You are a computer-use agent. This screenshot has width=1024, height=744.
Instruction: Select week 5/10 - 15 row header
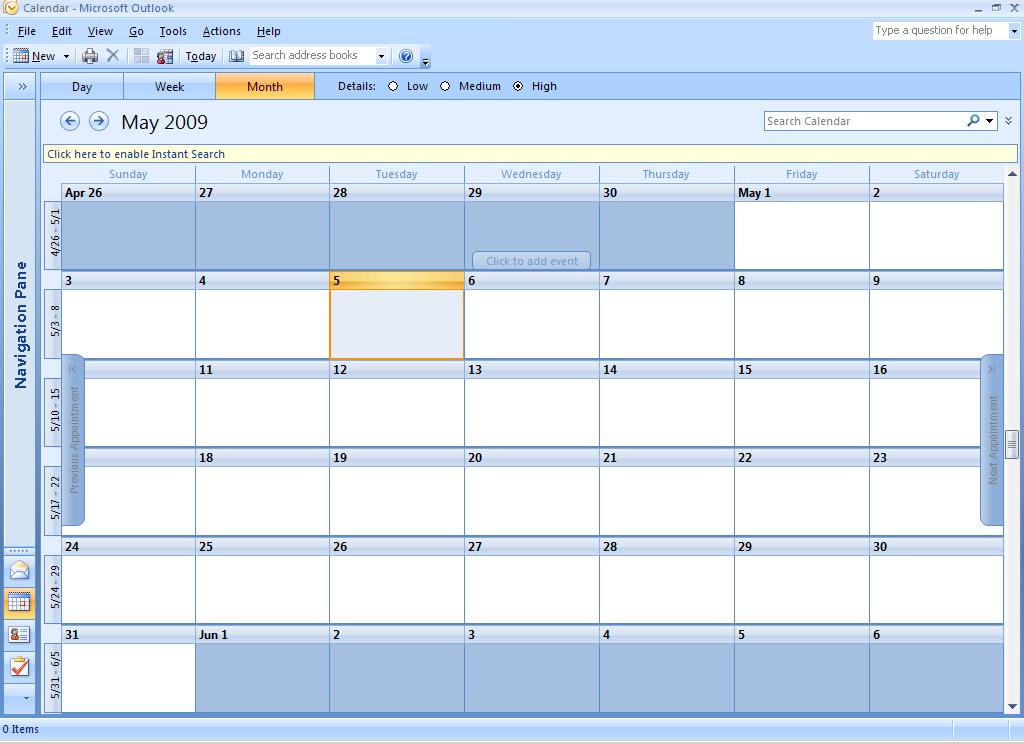coord(54,412)
